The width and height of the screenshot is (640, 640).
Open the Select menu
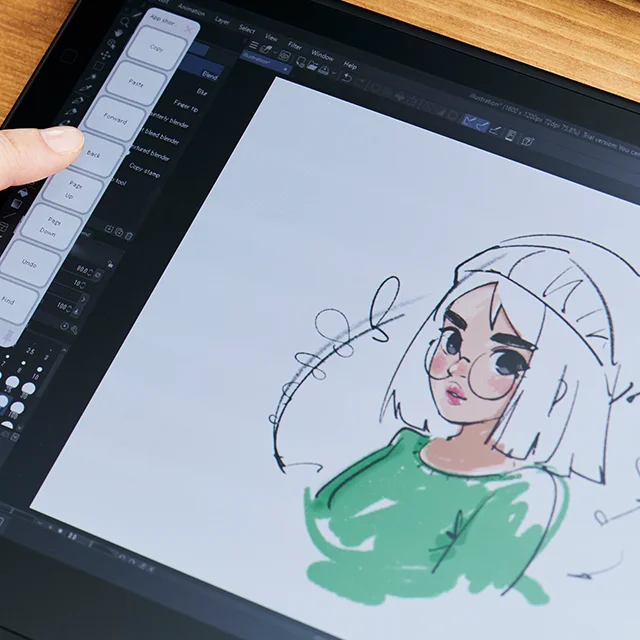point(247,29)
